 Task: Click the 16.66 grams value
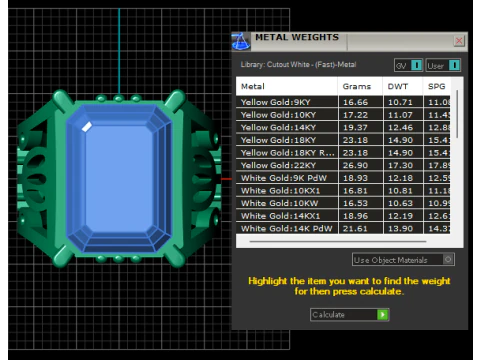(x=355, y=102)
